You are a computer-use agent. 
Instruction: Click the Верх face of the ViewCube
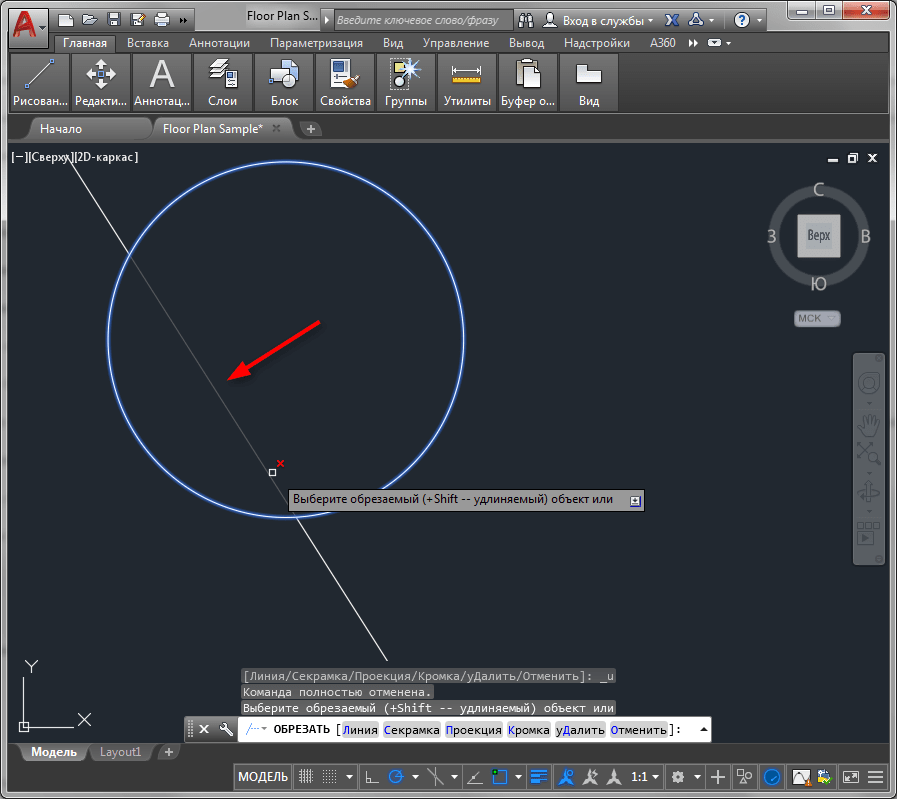[x=818, y=236]
